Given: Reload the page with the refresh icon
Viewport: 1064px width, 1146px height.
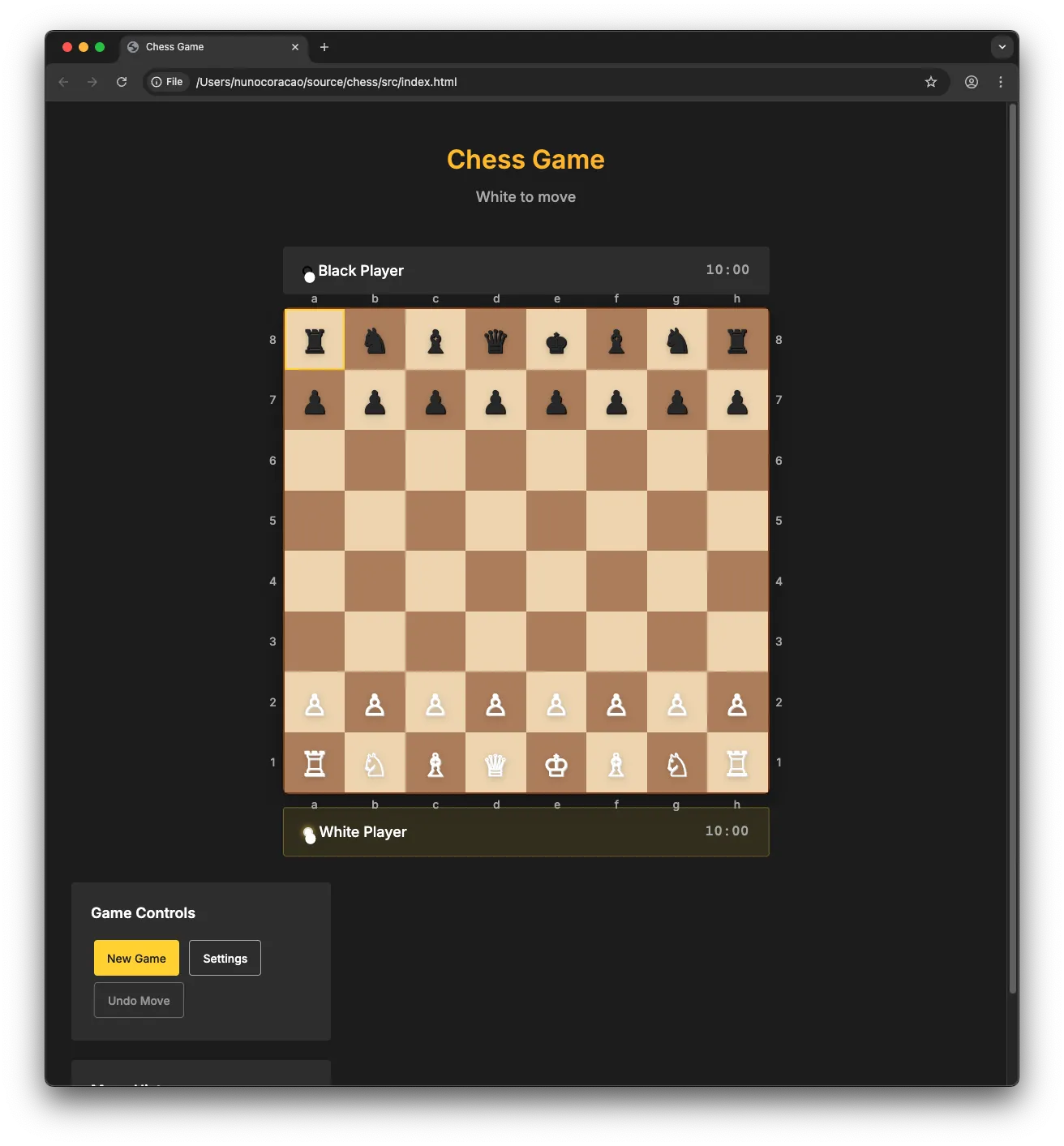Looking at the screenshot, I should tap(122, 82).
